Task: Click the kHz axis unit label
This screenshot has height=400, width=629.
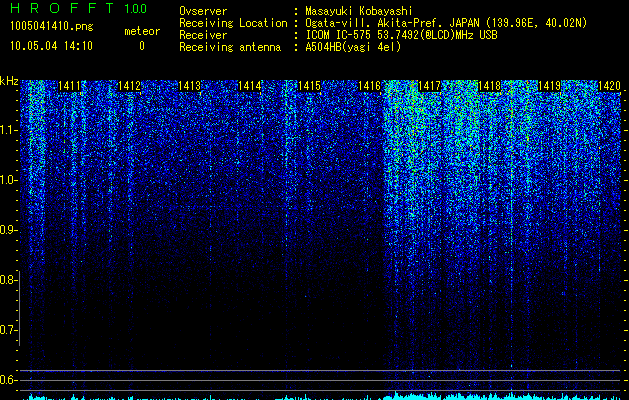Action: 9,81
